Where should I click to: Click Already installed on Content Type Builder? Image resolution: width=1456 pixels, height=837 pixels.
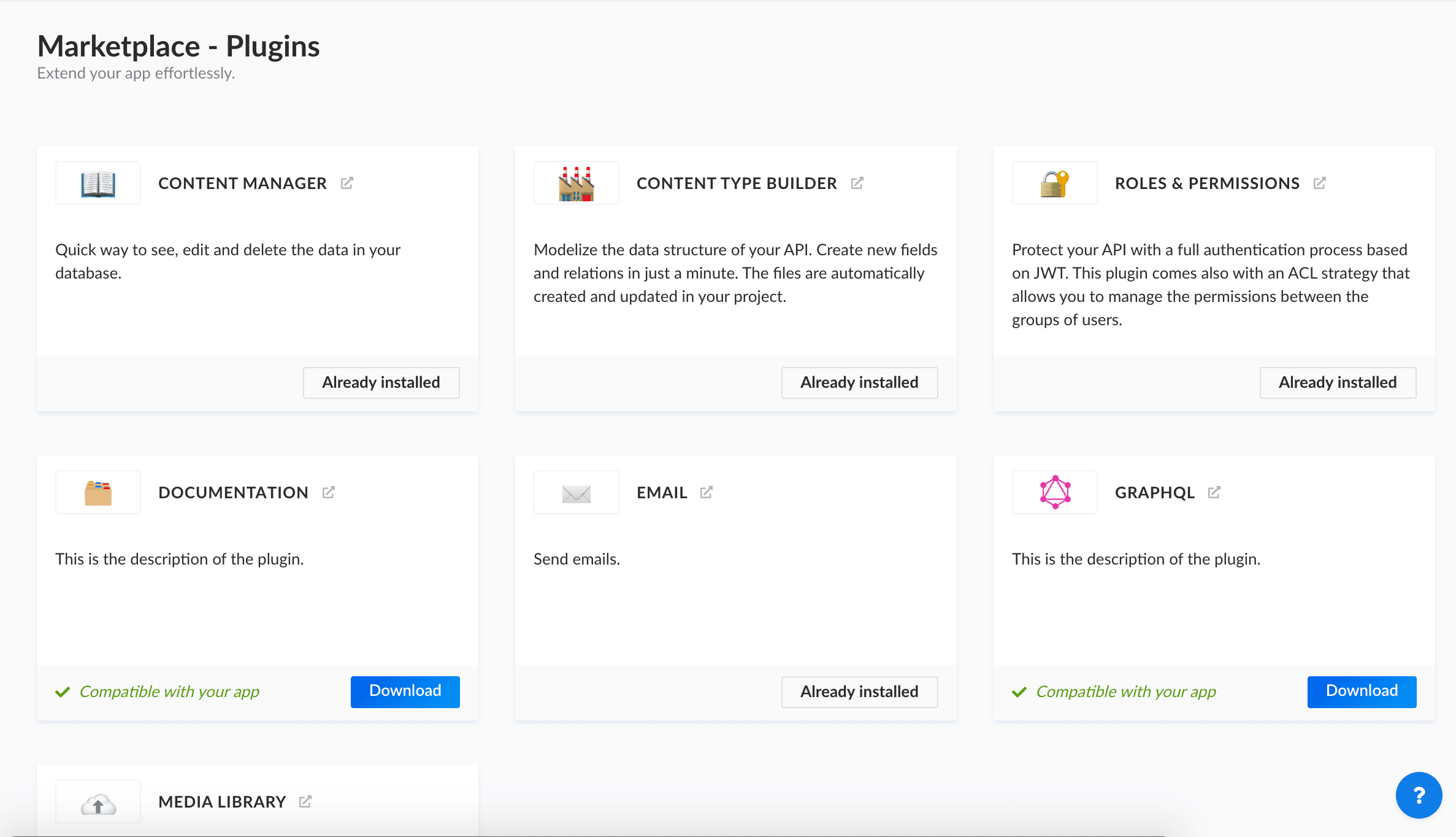click(860, 383)
